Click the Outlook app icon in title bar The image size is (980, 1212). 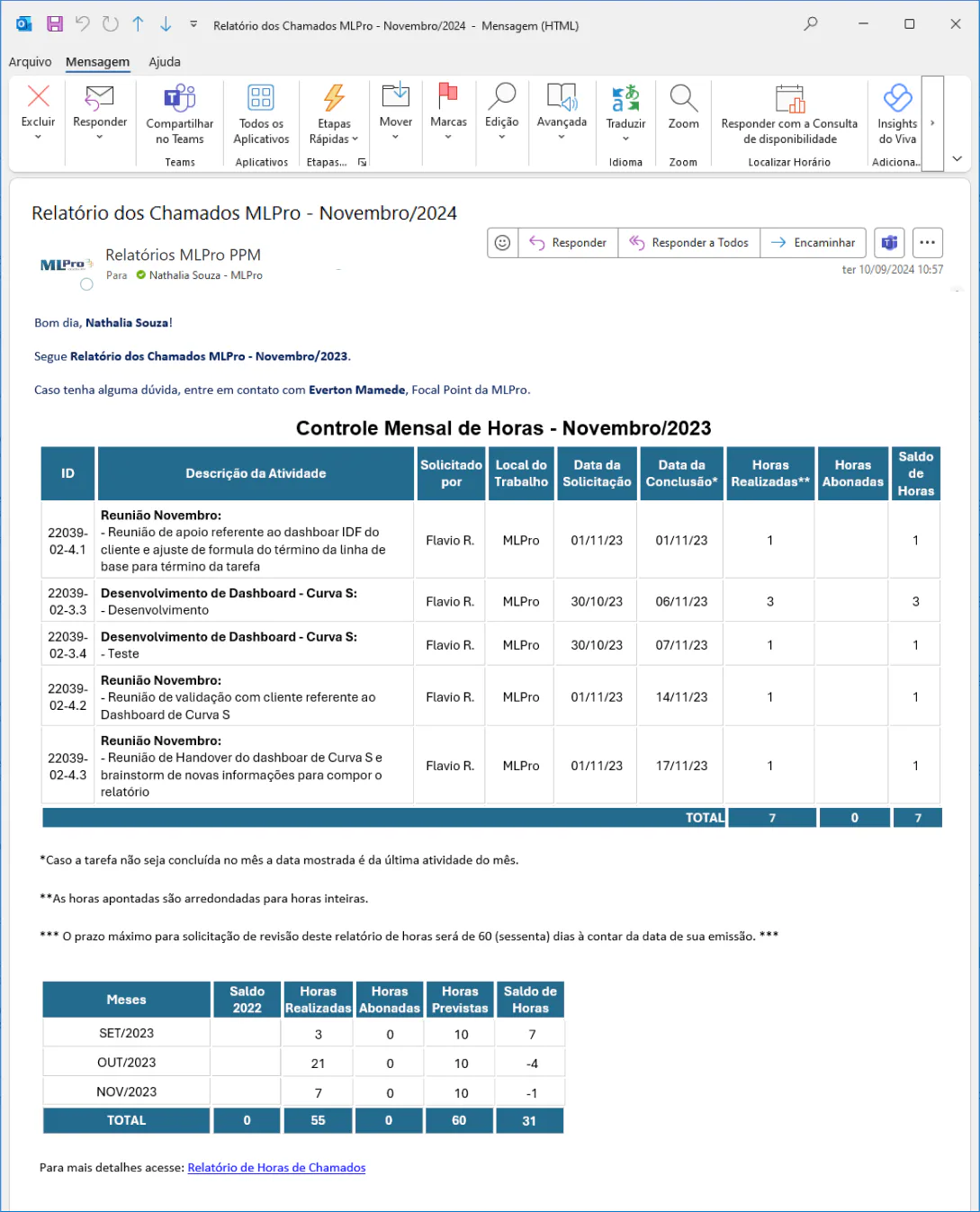tap(24, 24)
